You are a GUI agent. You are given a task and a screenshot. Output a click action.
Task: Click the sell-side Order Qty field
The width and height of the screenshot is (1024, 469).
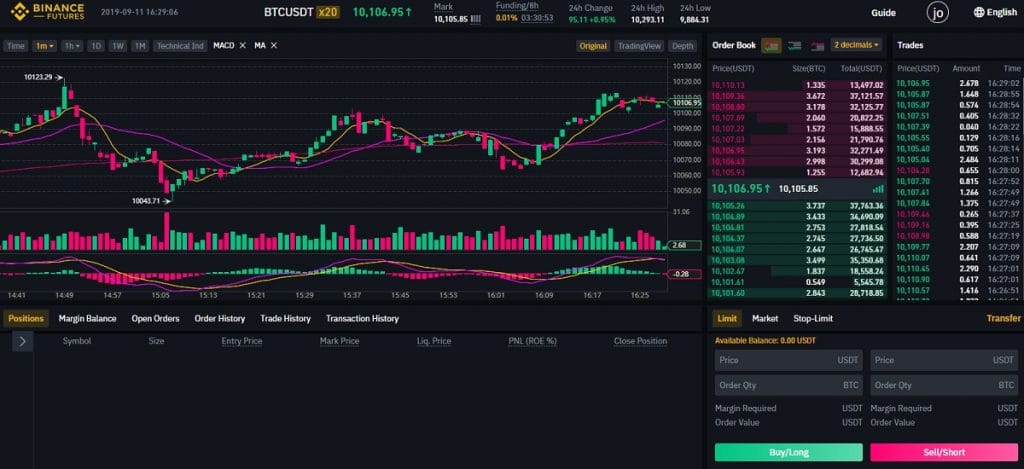point(944,385)
